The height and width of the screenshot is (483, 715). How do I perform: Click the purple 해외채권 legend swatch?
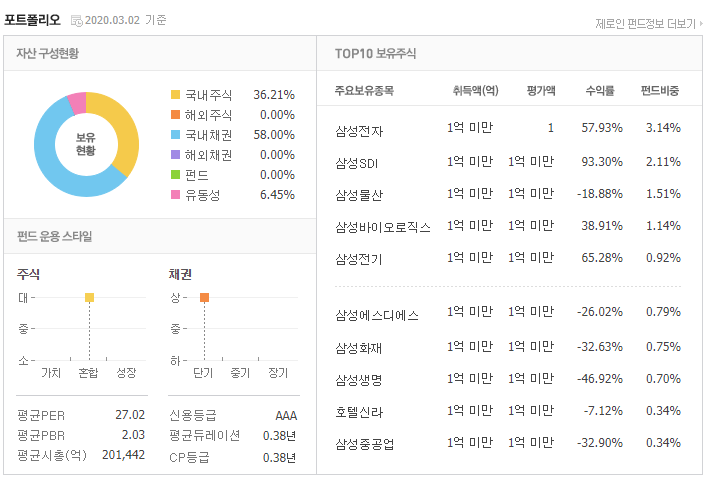coord(175,155)
